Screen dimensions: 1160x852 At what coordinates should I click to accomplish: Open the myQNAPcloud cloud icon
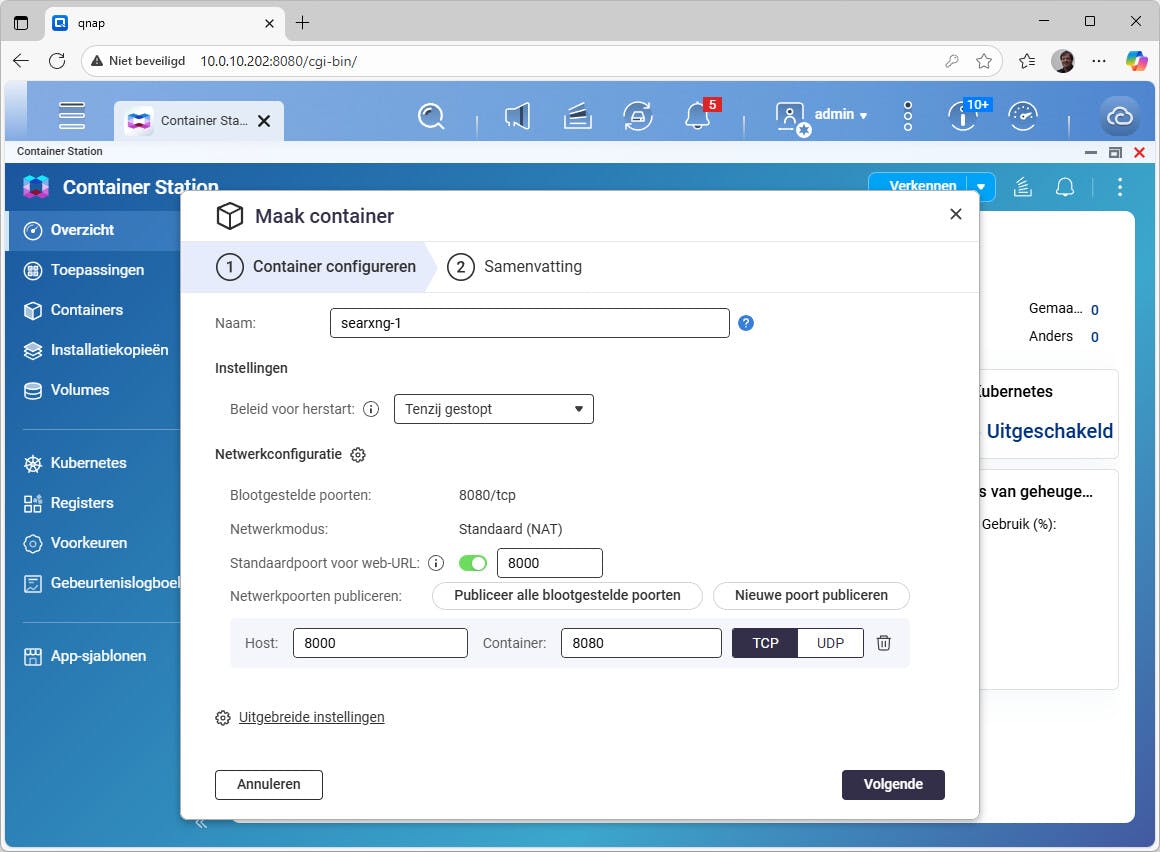[1119, 116]
